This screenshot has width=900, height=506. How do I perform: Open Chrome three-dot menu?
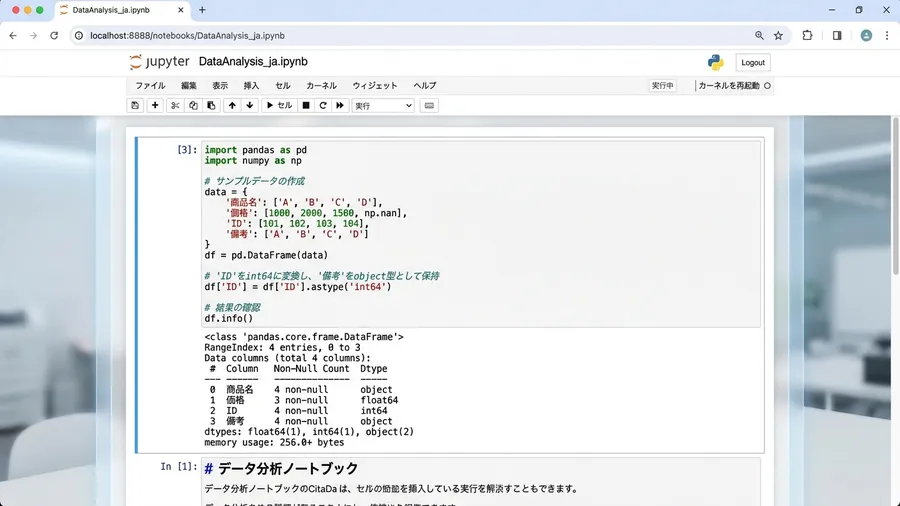click(x=887, y=36)
